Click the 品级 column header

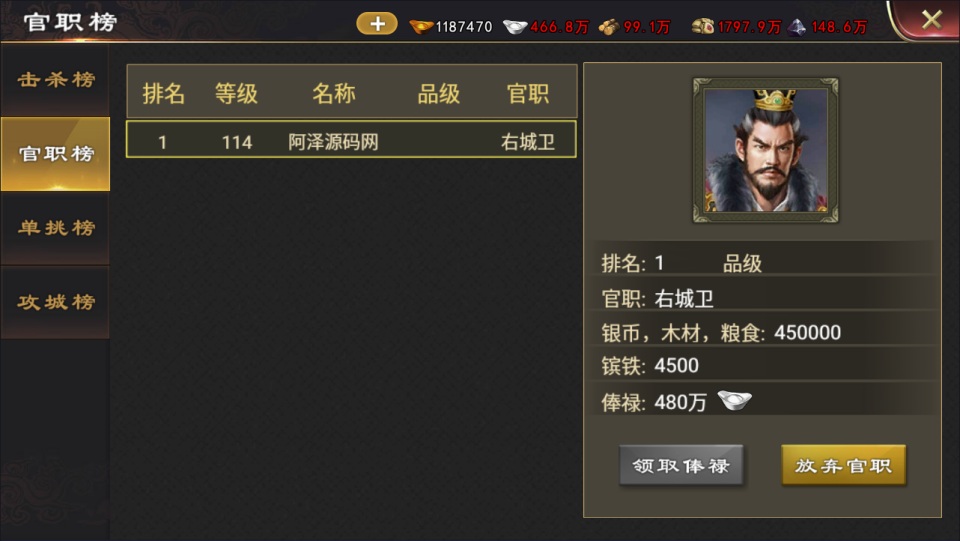click(438, 94)
